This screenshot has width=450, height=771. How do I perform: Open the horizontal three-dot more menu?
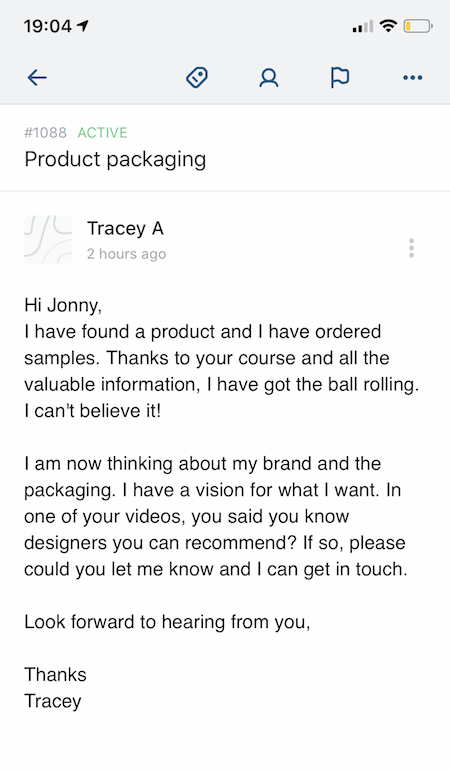pyautogui.click(x=412, y=78)
